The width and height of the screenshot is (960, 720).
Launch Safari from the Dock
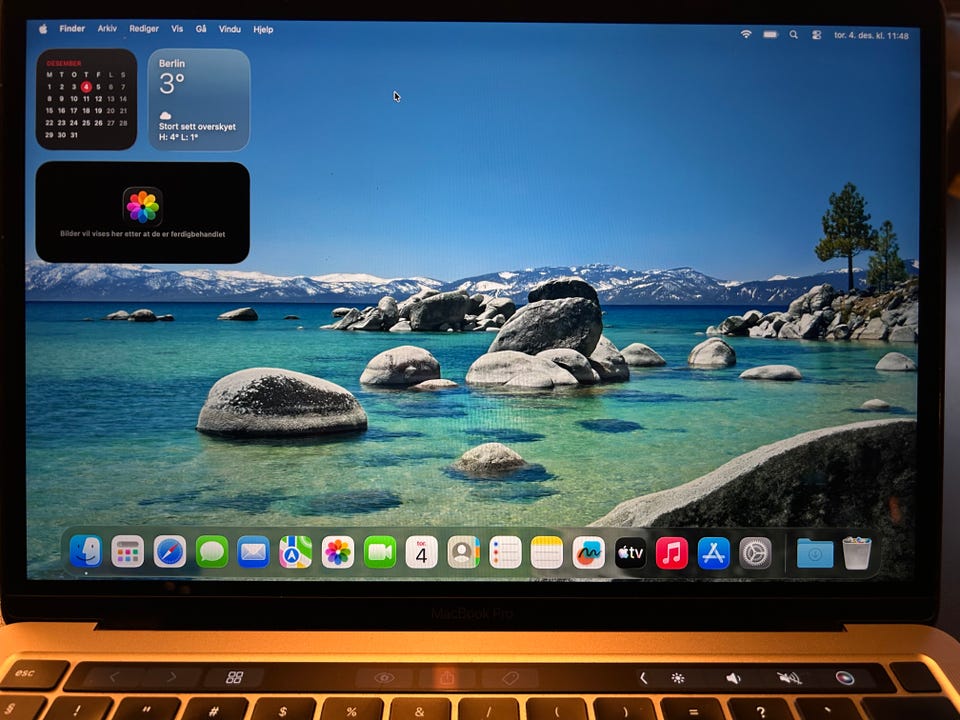[x=170, y=552]
